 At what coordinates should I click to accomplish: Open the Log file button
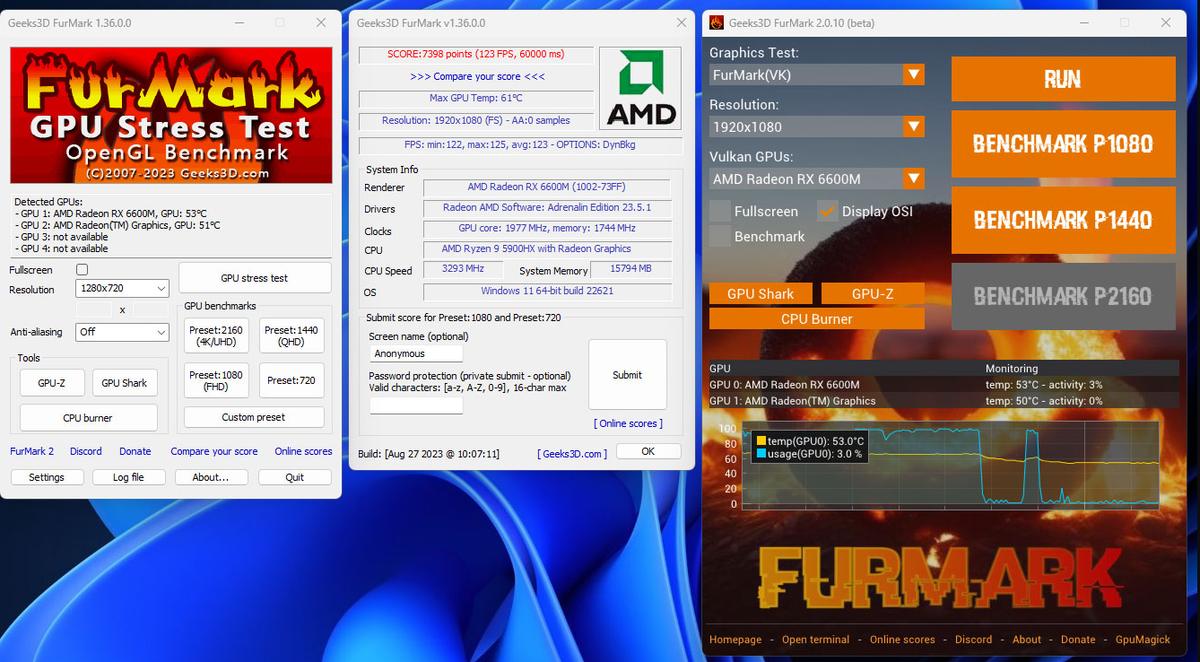click(129, 477)
